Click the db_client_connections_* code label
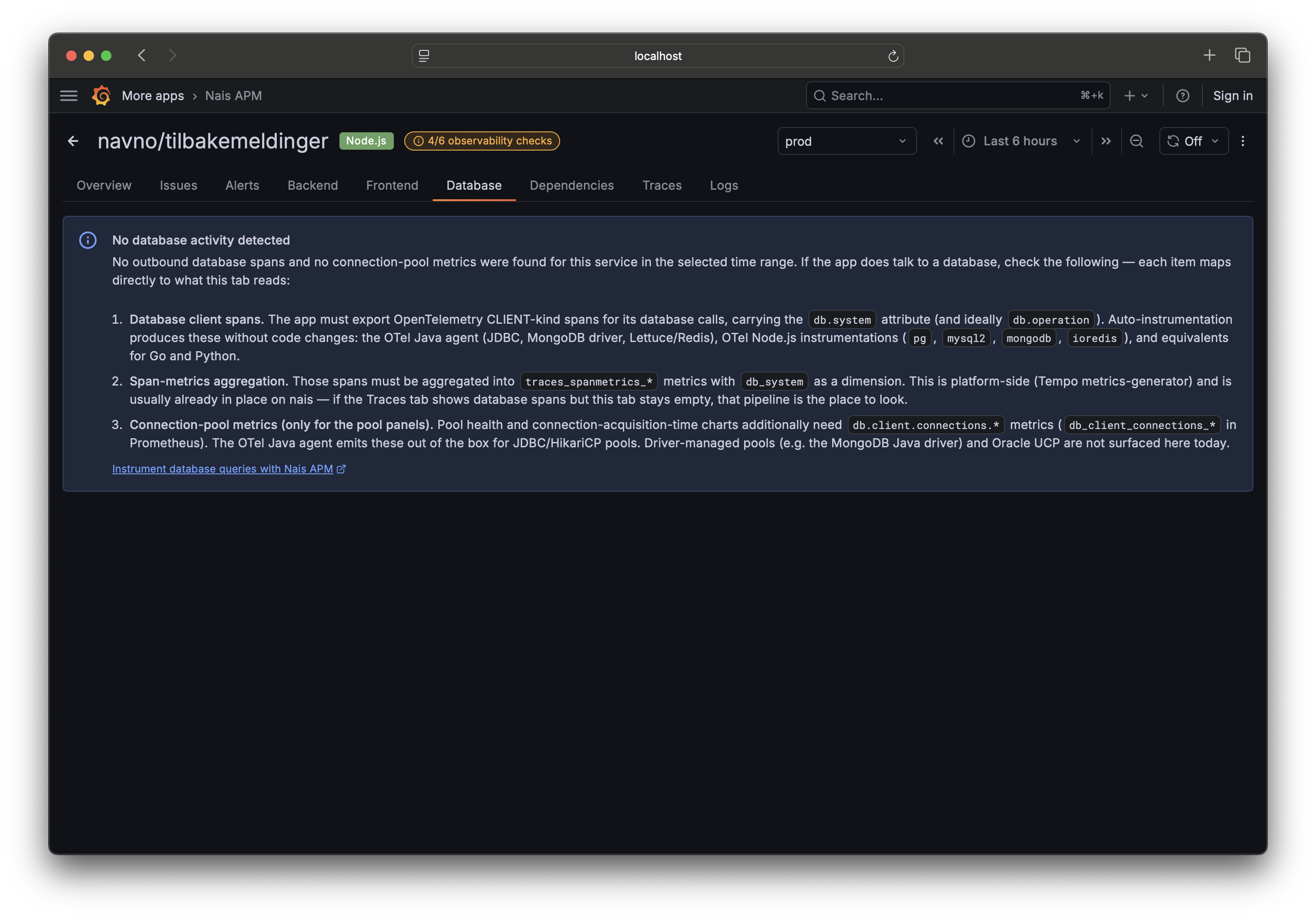The height and width of the screenshot is (919, 1316). coord(1142,425)
